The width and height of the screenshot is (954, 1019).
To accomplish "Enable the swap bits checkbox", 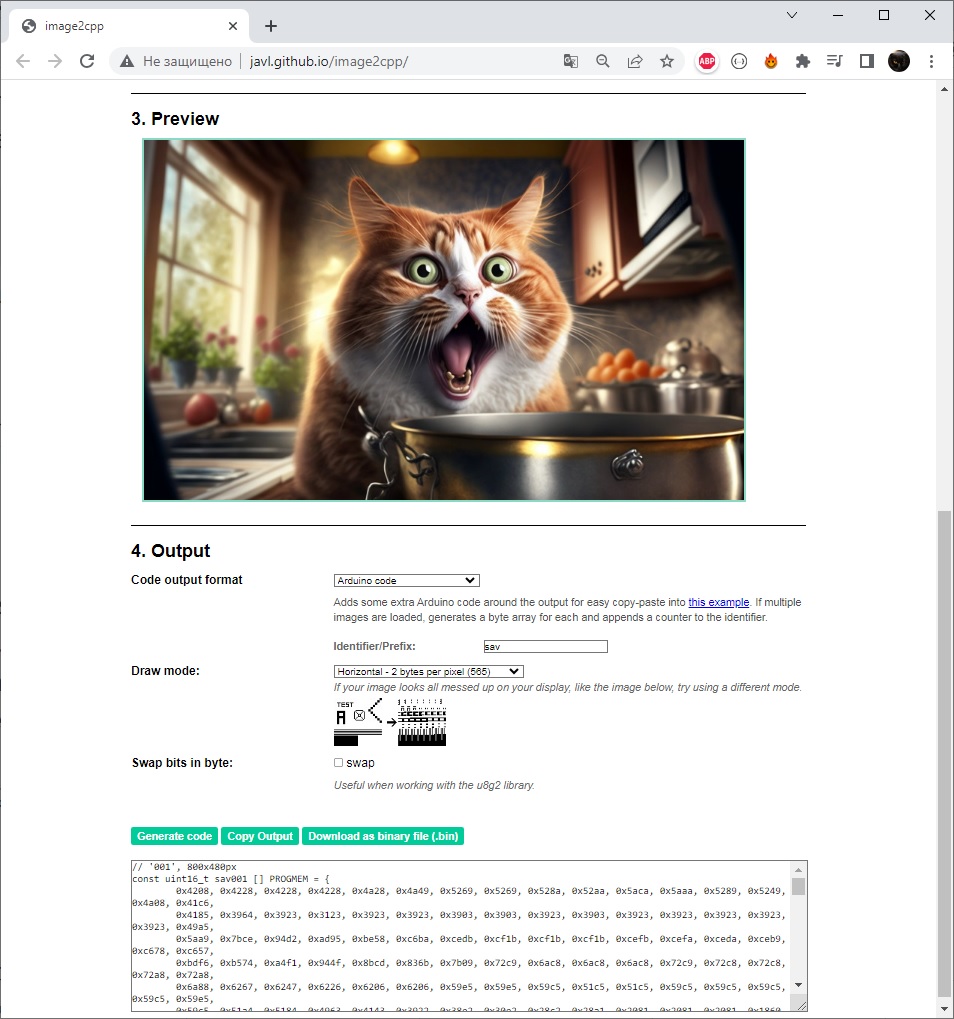I will click(x=339, y=762).
